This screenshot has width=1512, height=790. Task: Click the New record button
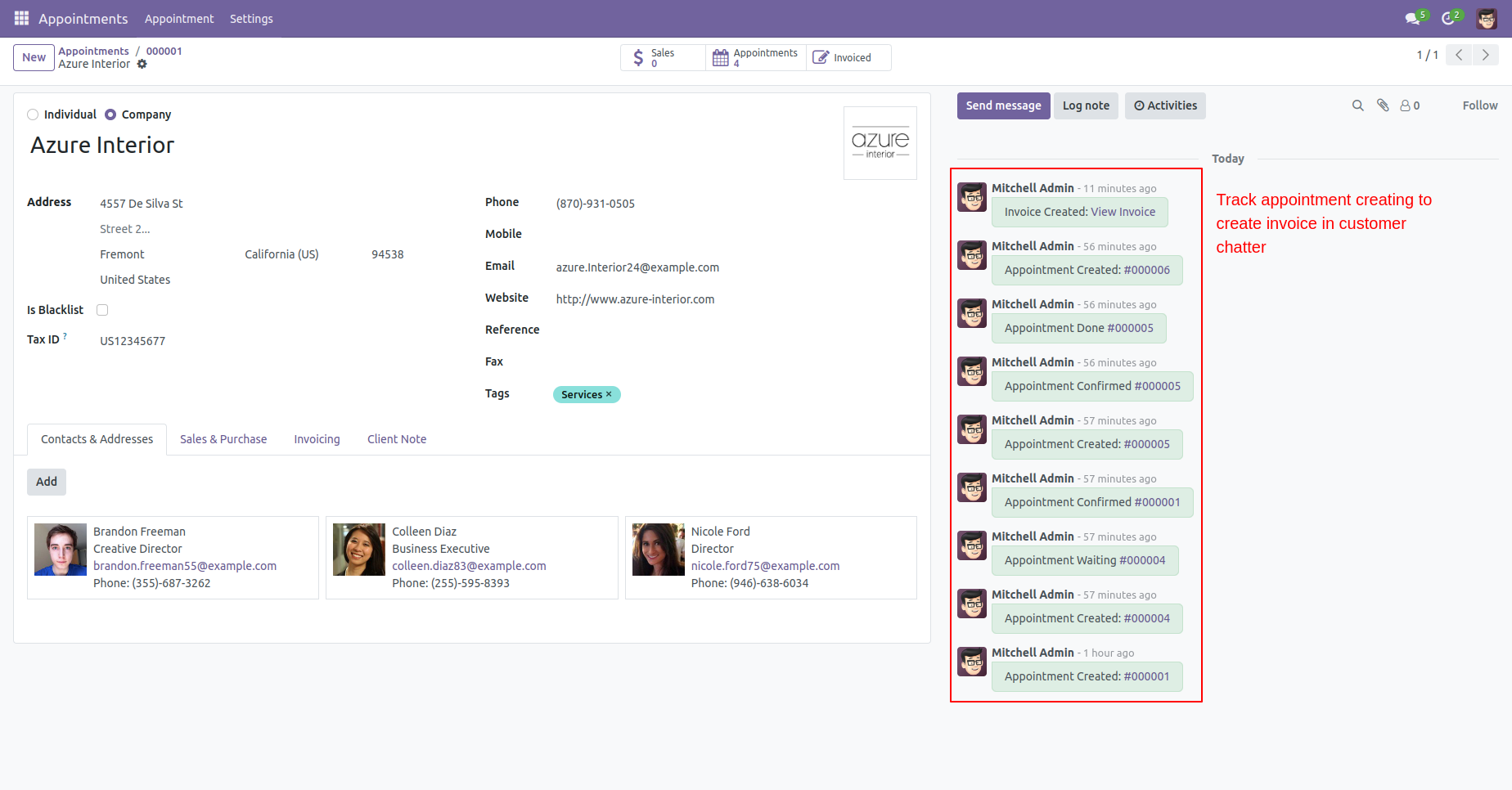point(34,57)
